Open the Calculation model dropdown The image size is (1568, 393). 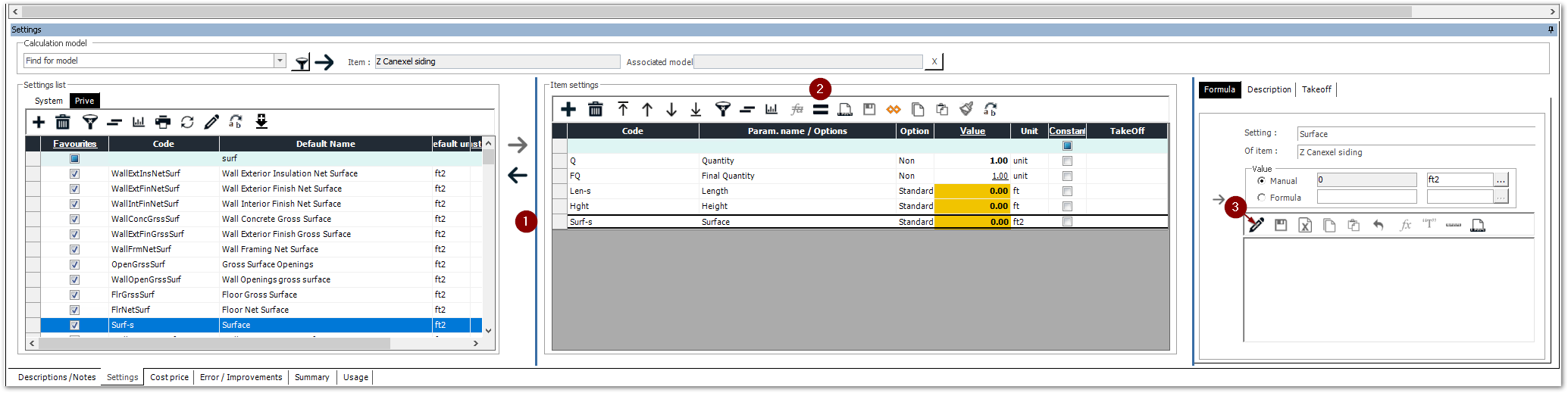280,61
